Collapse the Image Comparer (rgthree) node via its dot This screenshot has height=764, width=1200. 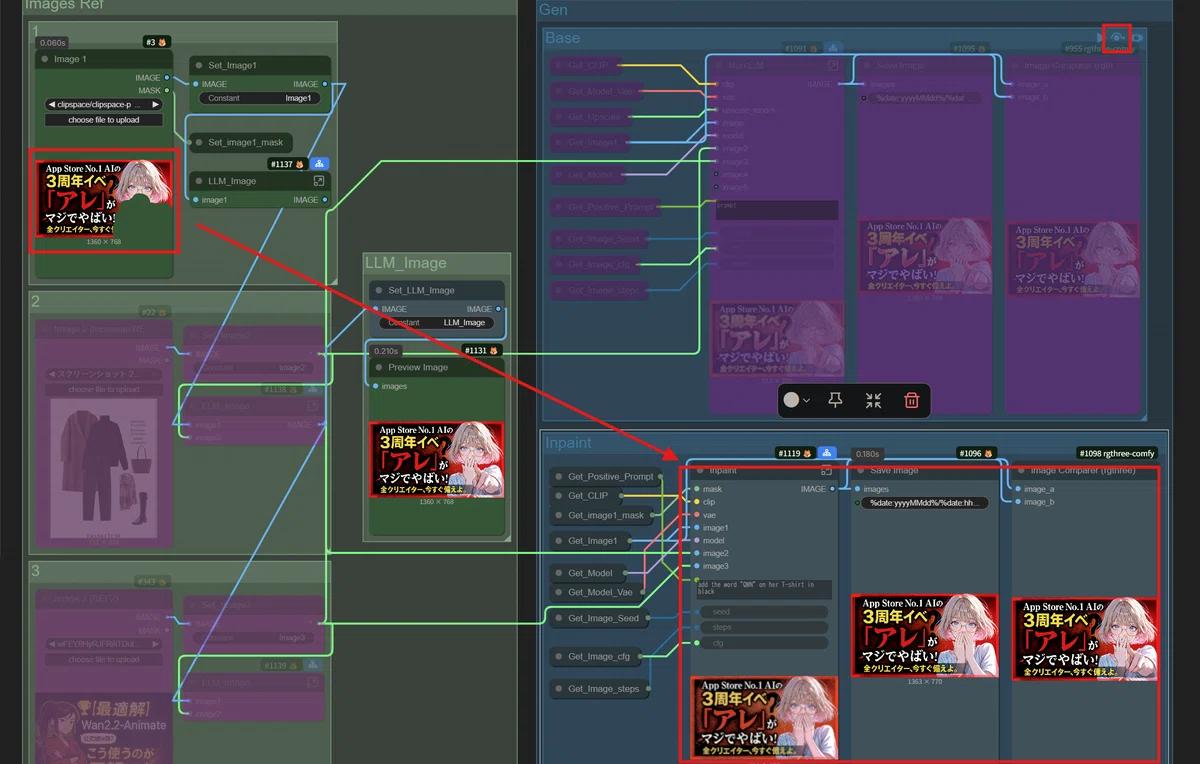(x=1019, y=470)
